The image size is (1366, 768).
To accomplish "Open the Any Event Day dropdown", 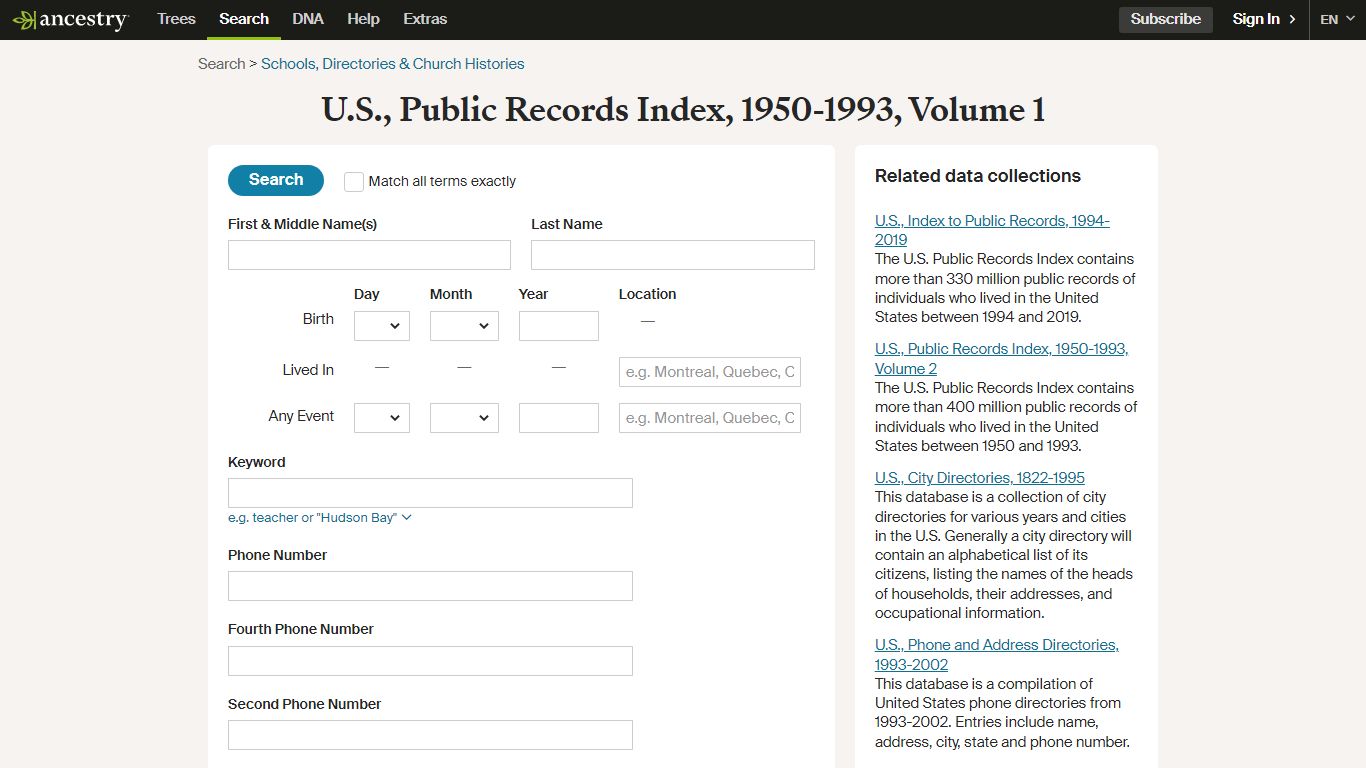I will pyautogui.click(x=382, y=418).
